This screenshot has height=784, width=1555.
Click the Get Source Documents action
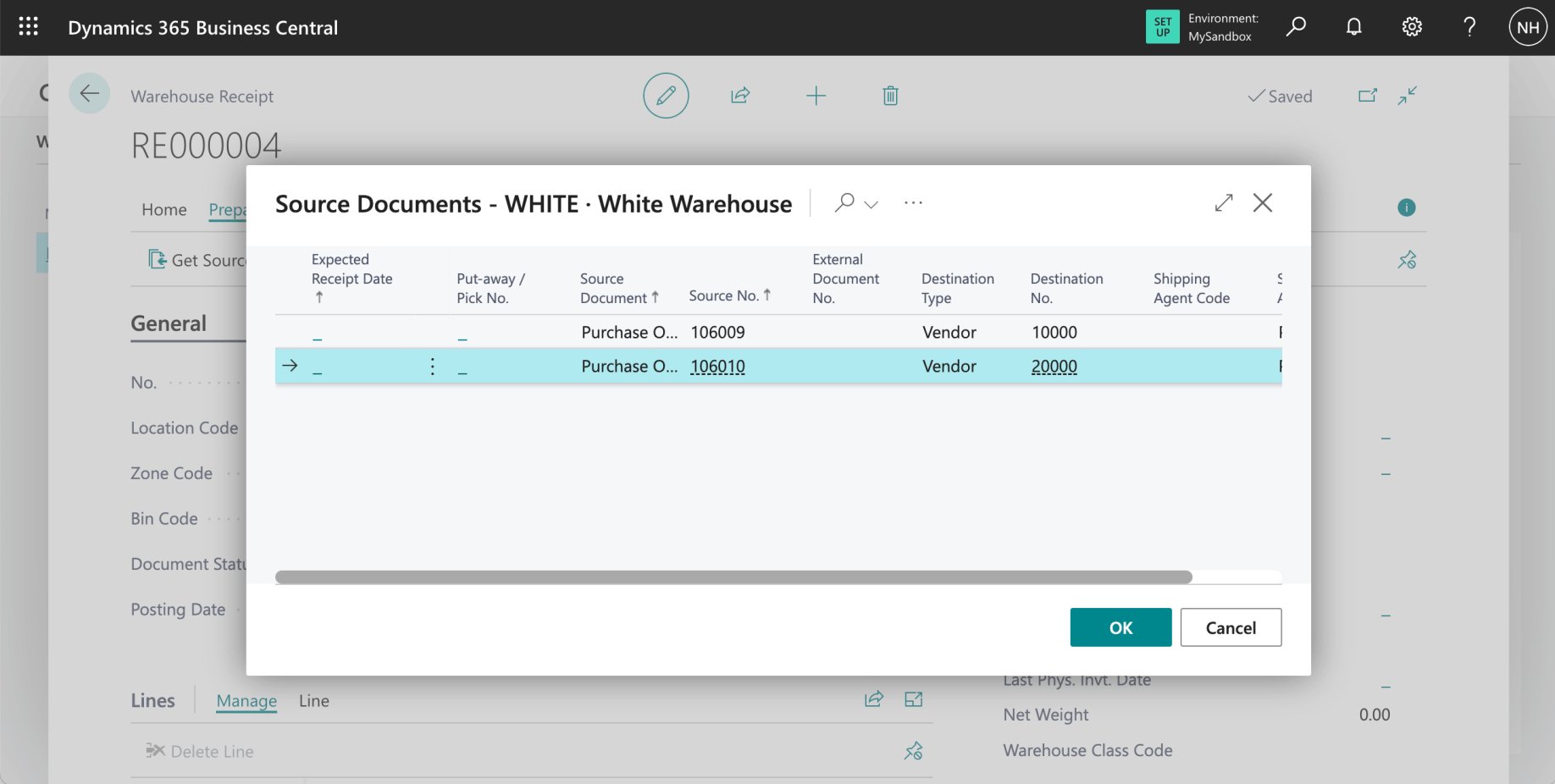197,260
